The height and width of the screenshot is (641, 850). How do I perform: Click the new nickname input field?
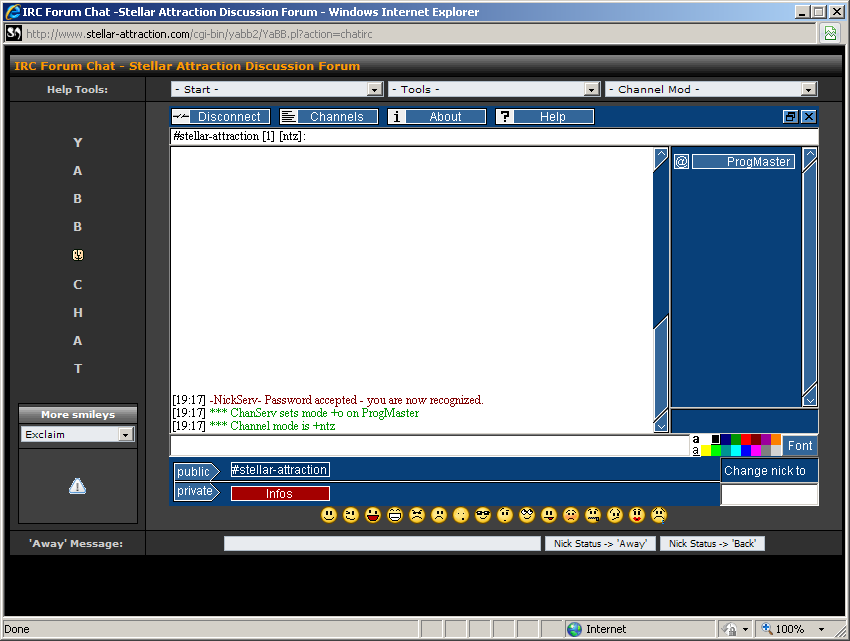pos(769,494)
